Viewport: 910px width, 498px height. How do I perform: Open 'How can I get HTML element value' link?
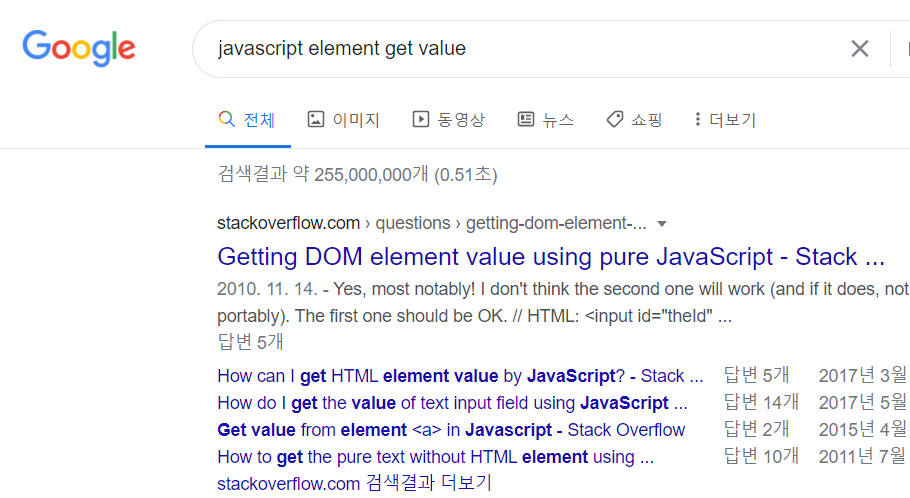pyautogui.click(x=460, y=376)
